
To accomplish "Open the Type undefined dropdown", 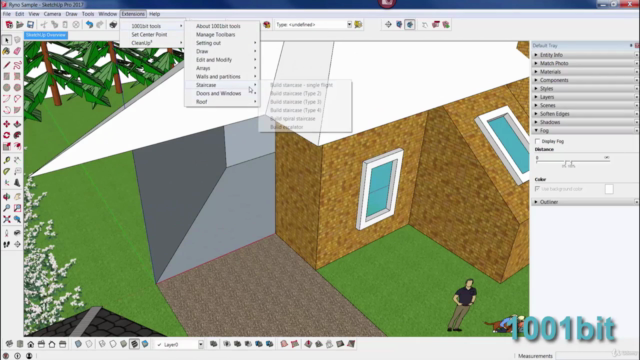I will pos(313,24).
